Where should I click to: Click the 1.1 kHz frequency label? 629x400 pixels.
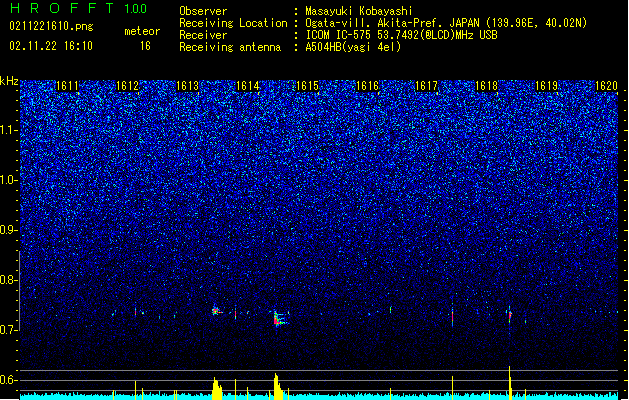click(9, 131)
